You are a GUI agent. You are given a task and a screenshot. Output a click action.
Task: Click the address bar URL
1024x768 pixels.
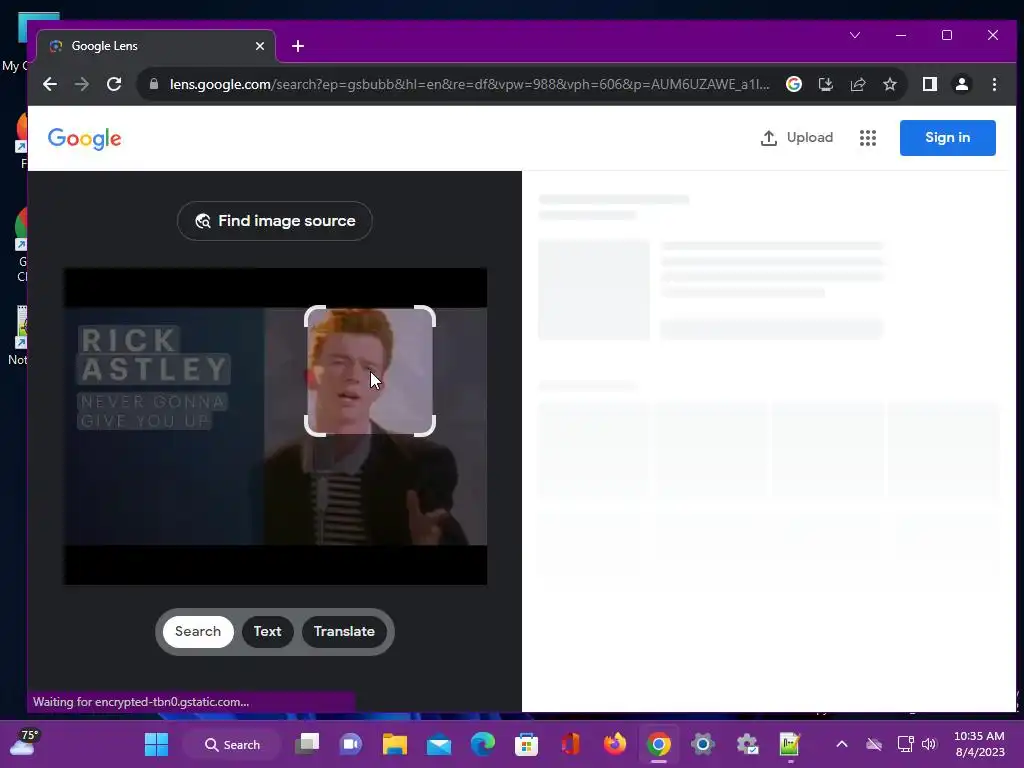470,84
